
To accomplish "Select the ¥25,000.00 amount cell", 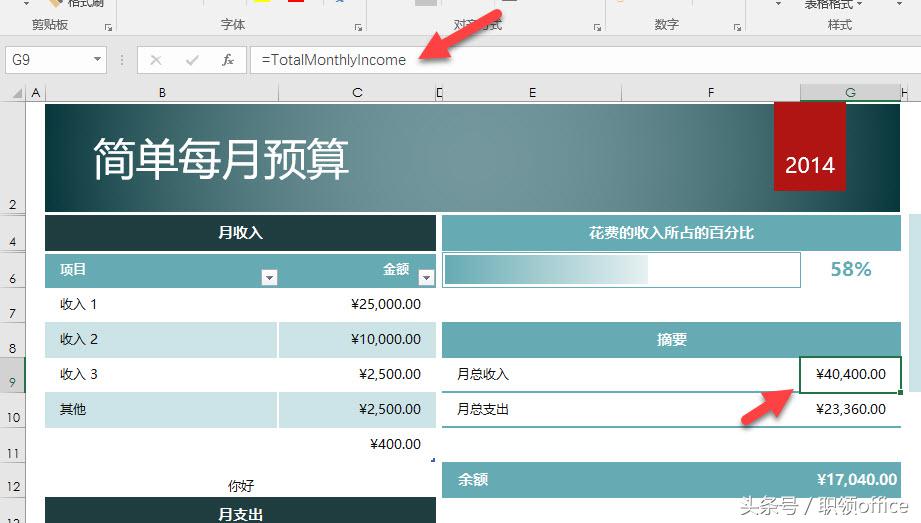I will (x=357, y=304).
